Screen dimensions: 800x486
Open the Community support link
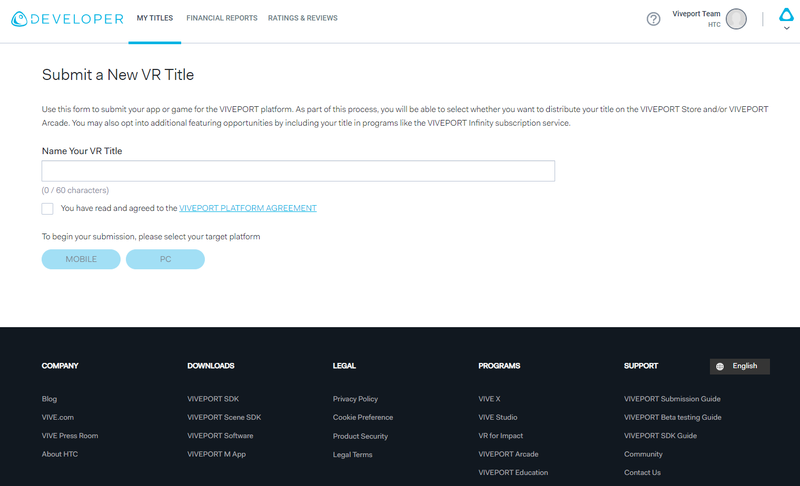[x=643, y=454]
